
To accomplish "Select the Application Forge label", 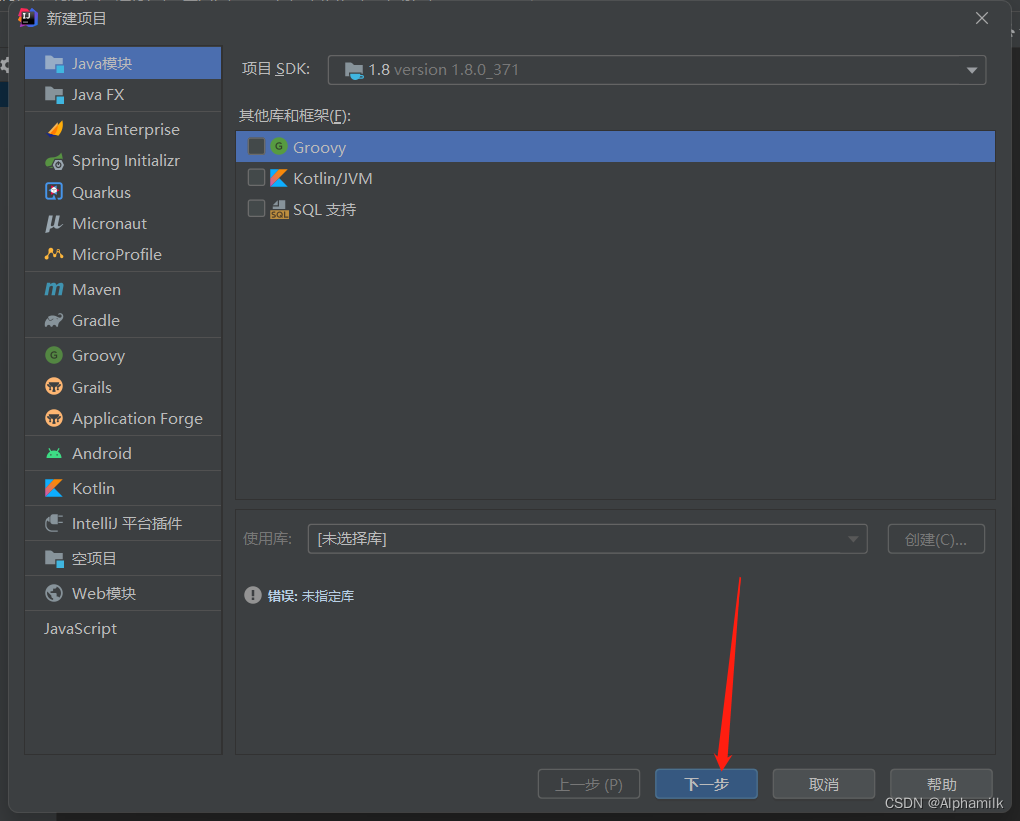I will 137,419.
